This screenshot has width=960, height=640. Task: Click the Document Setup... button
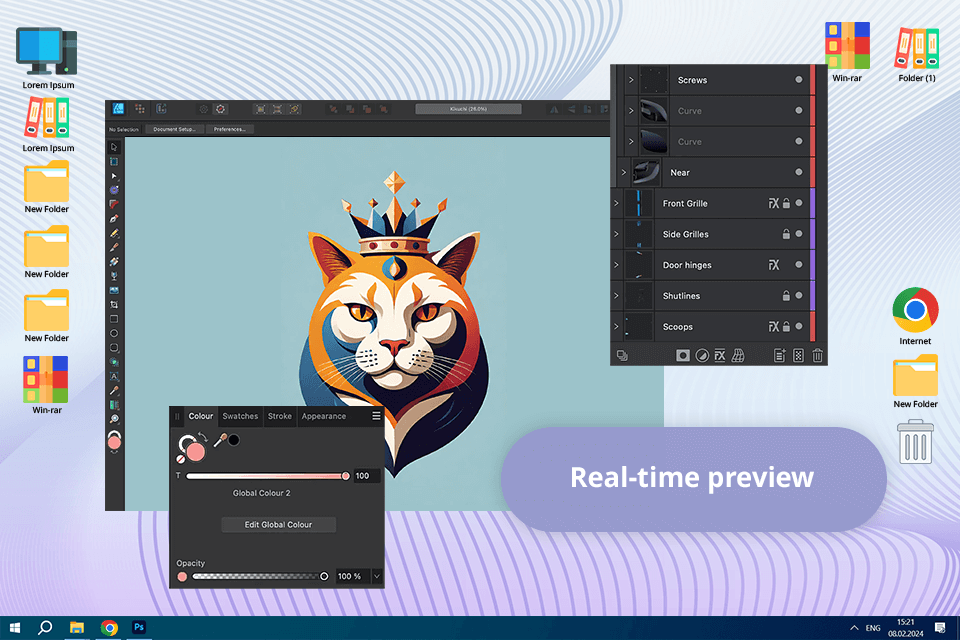[174, 129]
